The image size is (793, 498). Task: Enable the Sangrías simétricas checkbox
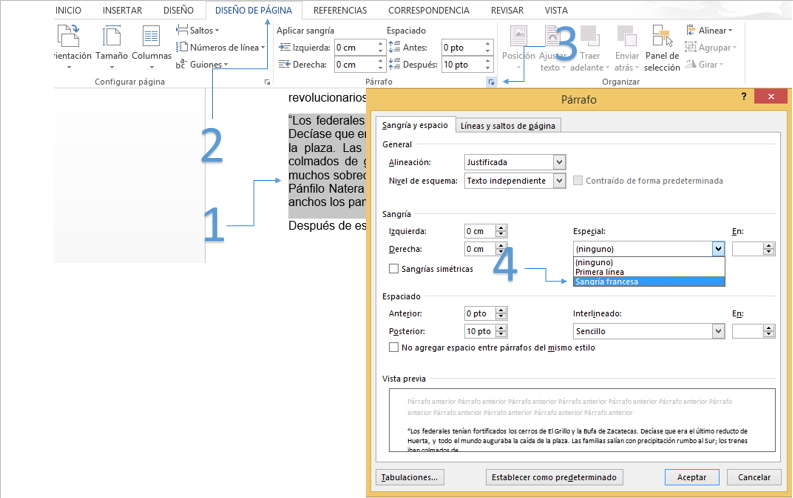click(394, 269)
